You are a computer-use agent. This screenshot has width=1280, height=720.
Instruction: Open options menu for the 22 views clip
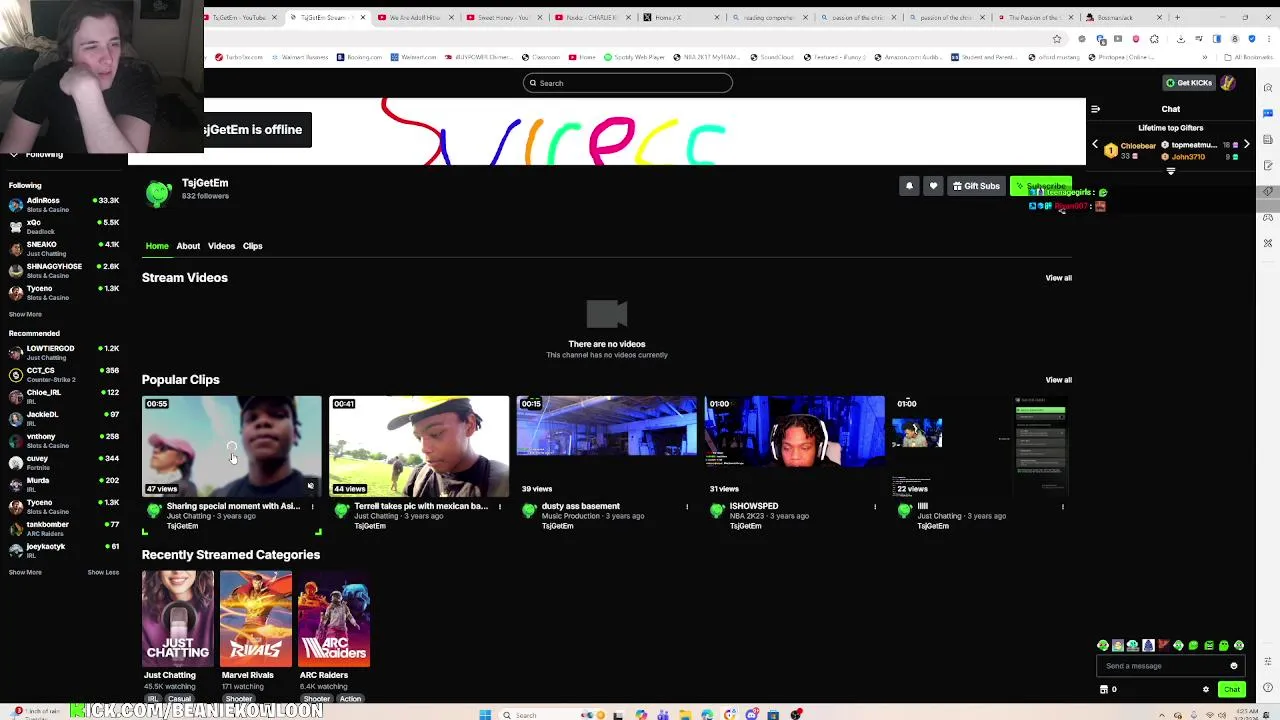point(1062,507)
